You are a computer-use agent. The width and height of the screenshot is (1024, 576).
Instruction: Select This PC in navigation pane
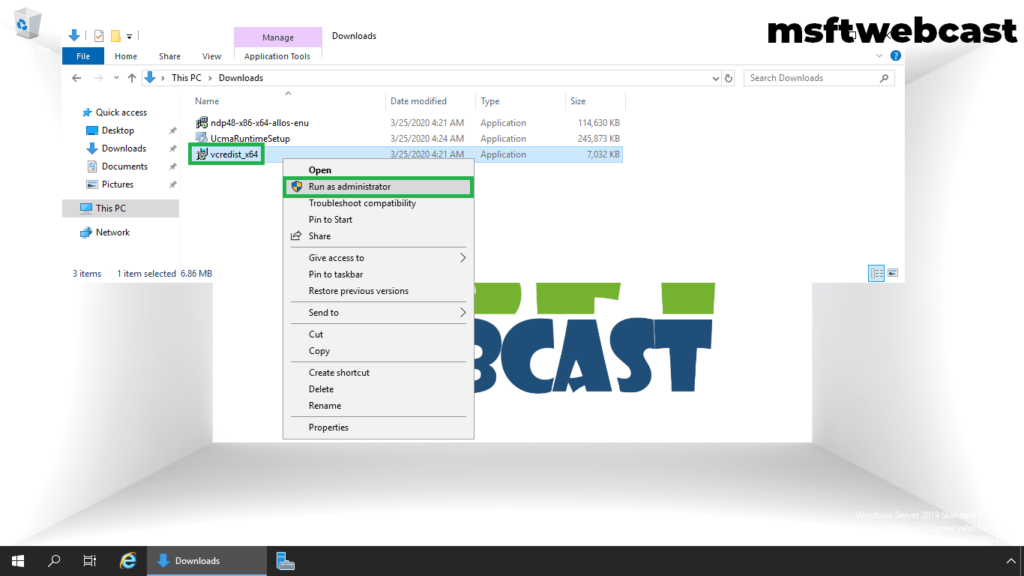[x=110, y=208]
